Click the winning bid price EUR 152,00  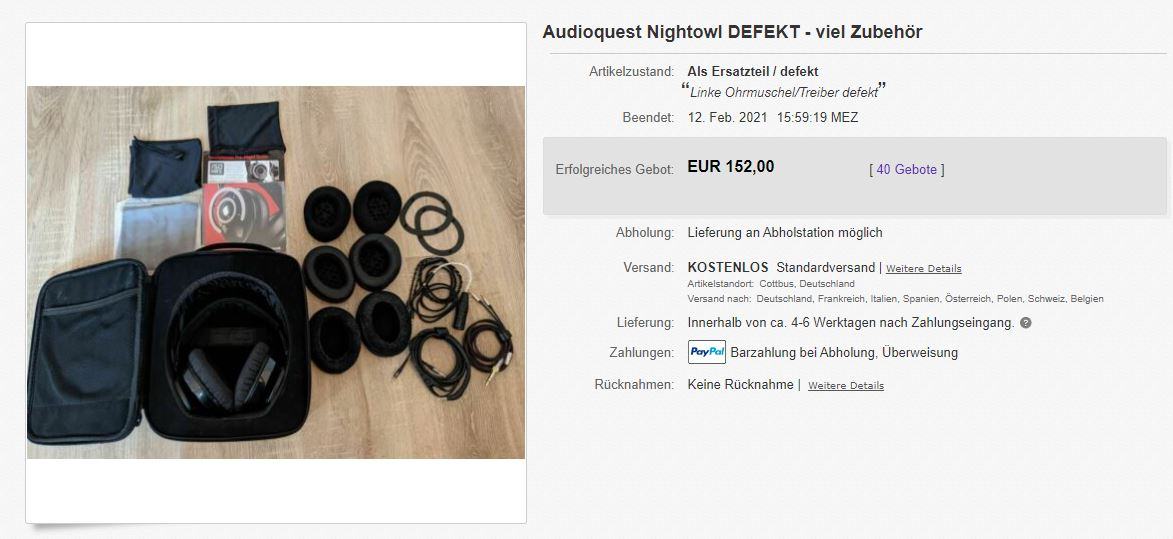click(x=731, y=167)
